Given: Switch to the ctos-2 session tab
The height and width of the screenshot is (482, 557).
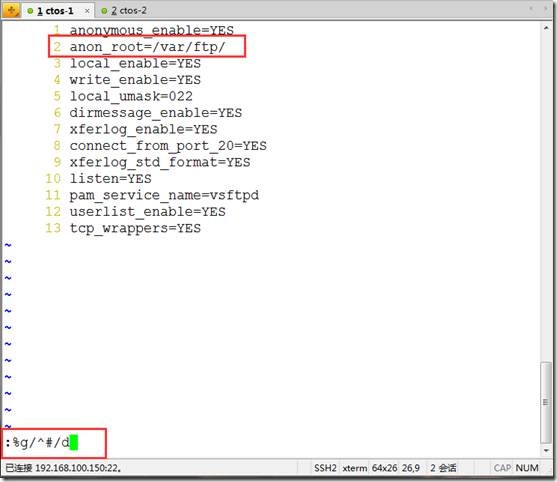Looking at the screenshot, I should 124,11.
